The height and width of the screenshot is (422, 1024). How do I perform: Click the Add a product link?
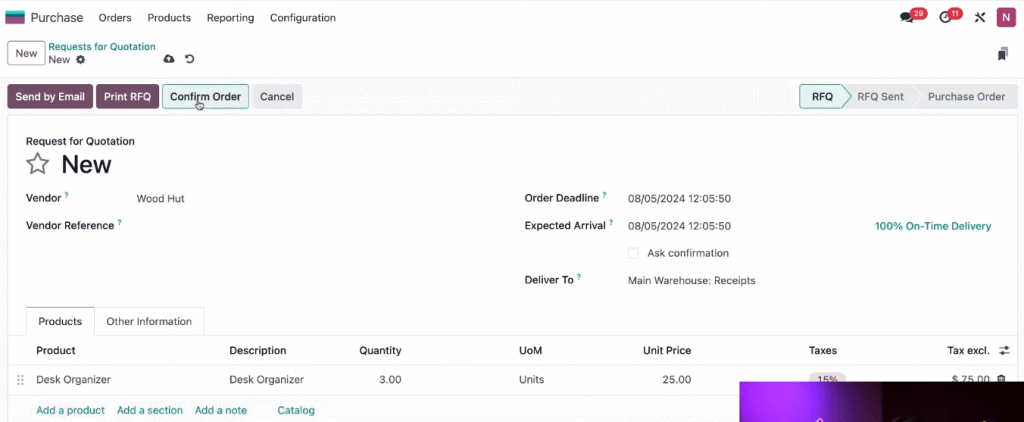[x=71, y=410]
